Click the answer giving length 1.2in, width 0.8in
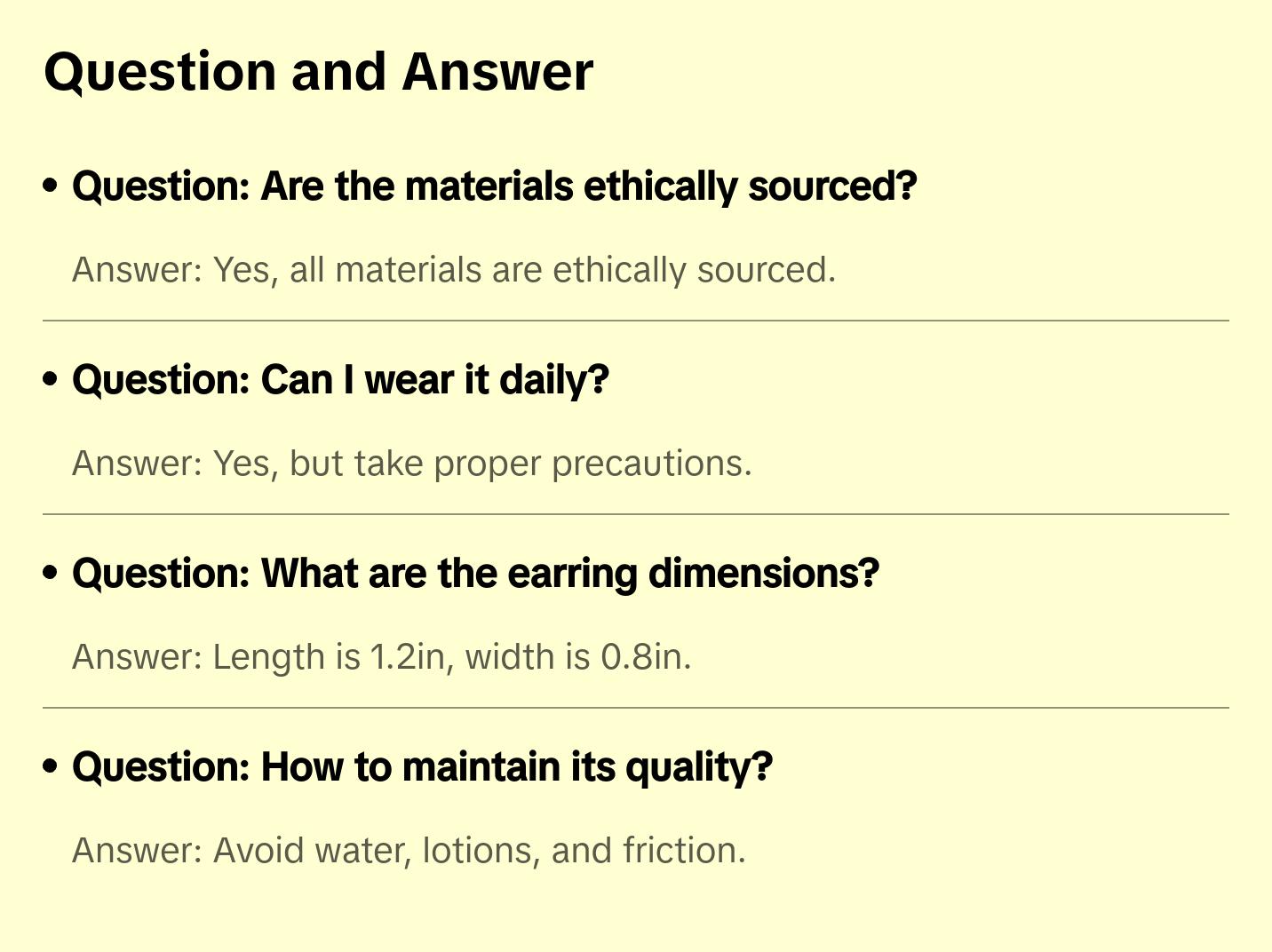The width and height of the screenshot is (1272, 952). point(382,657)
